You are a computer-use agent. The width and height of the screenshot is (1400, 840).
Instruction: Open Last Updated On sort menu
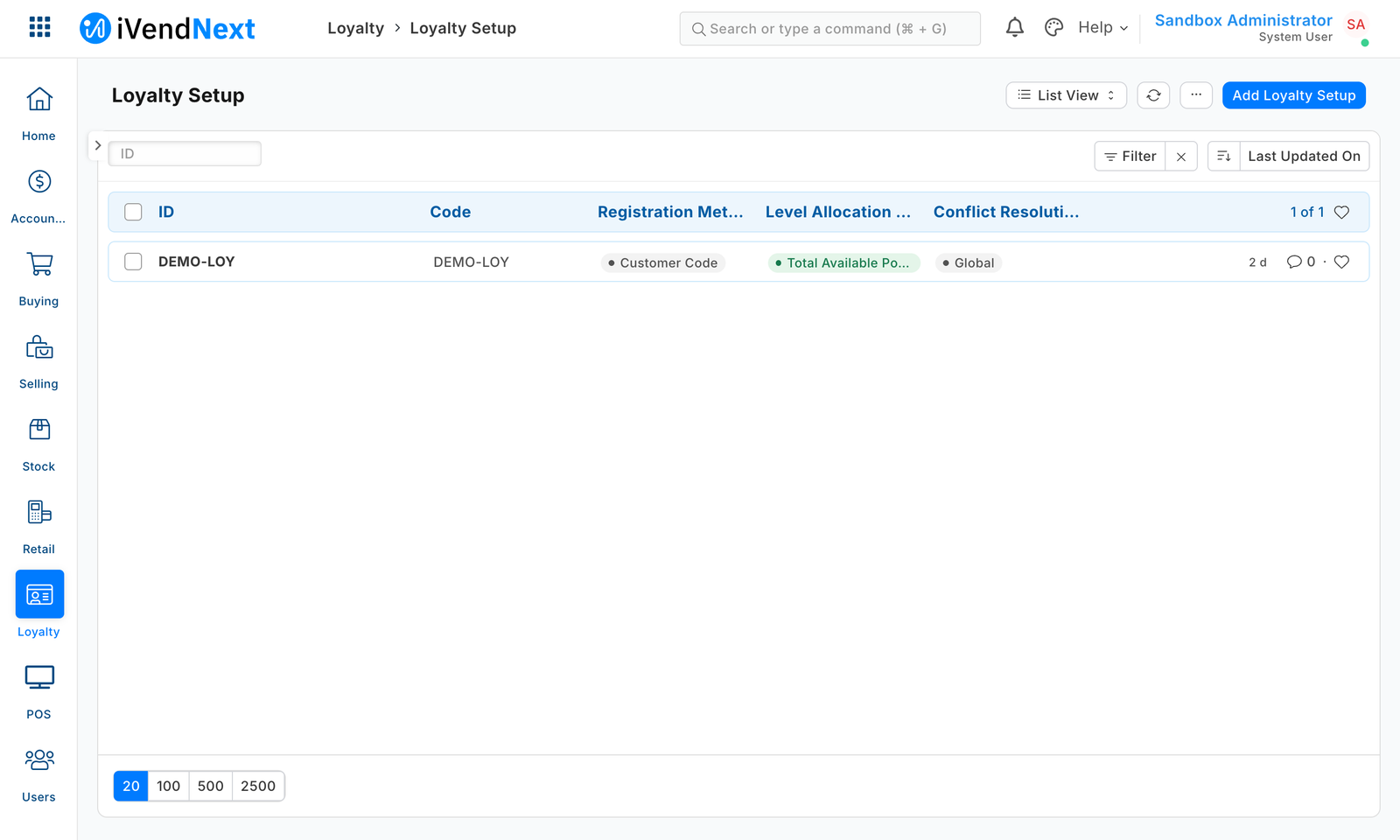[1304, 157]
